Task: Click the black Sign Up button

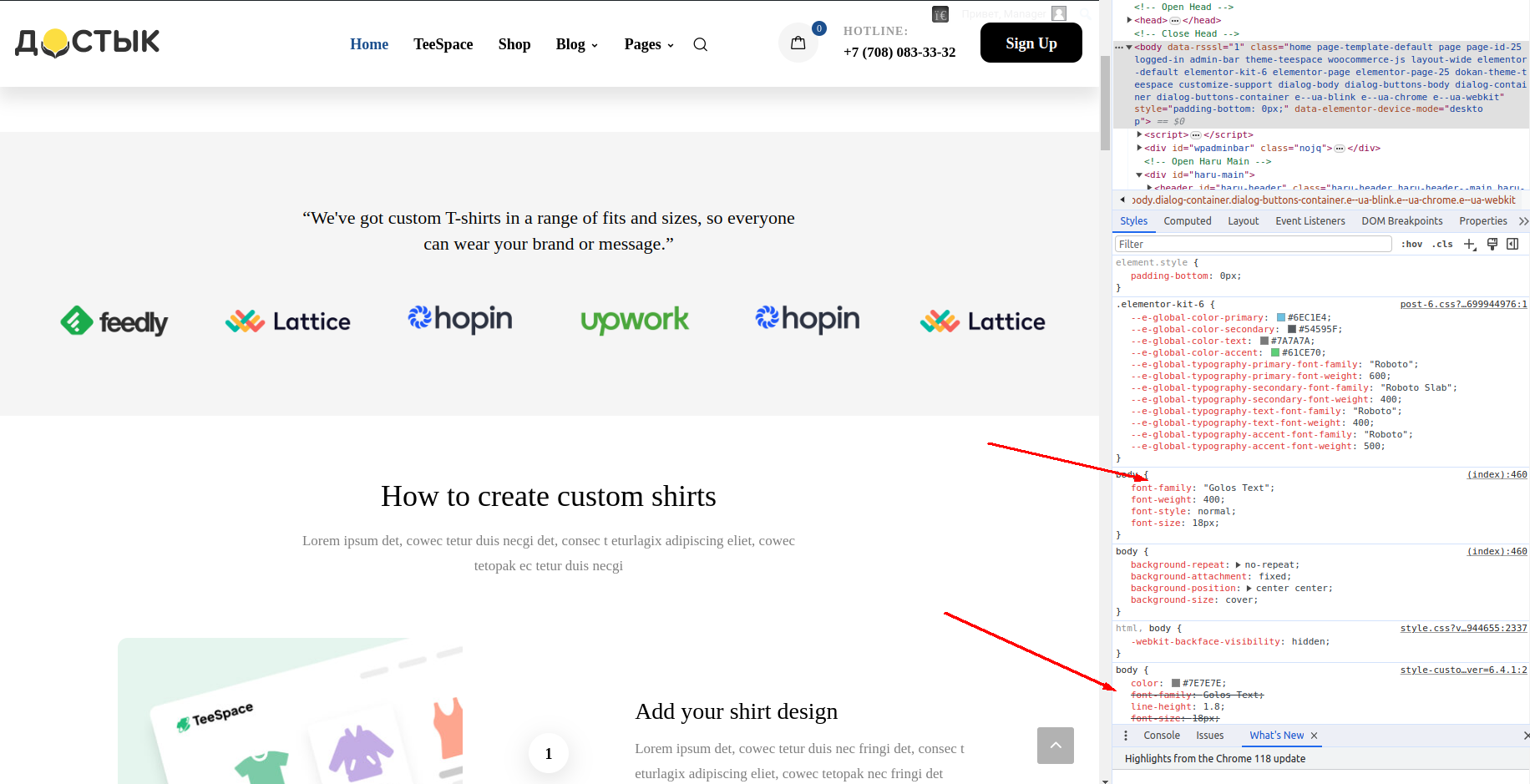Action: click(x=1031, y=43)
